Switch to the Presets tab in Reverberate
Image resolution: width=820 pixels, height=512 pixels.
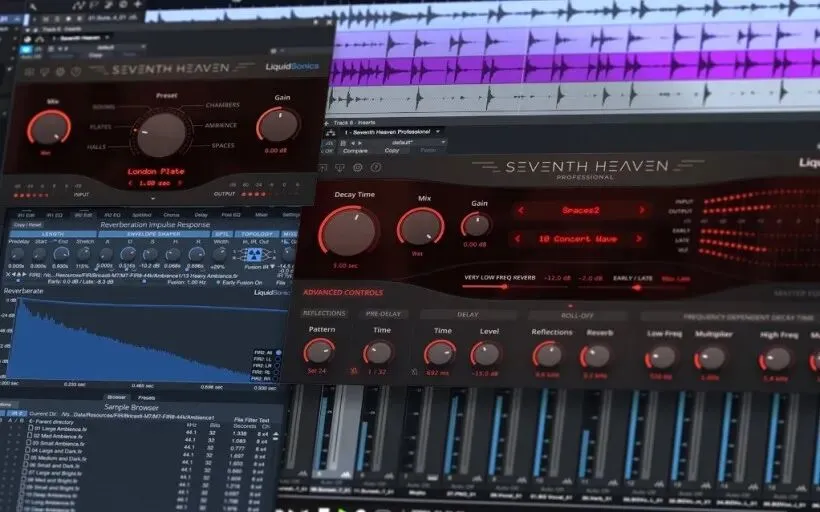pos(146,398)
